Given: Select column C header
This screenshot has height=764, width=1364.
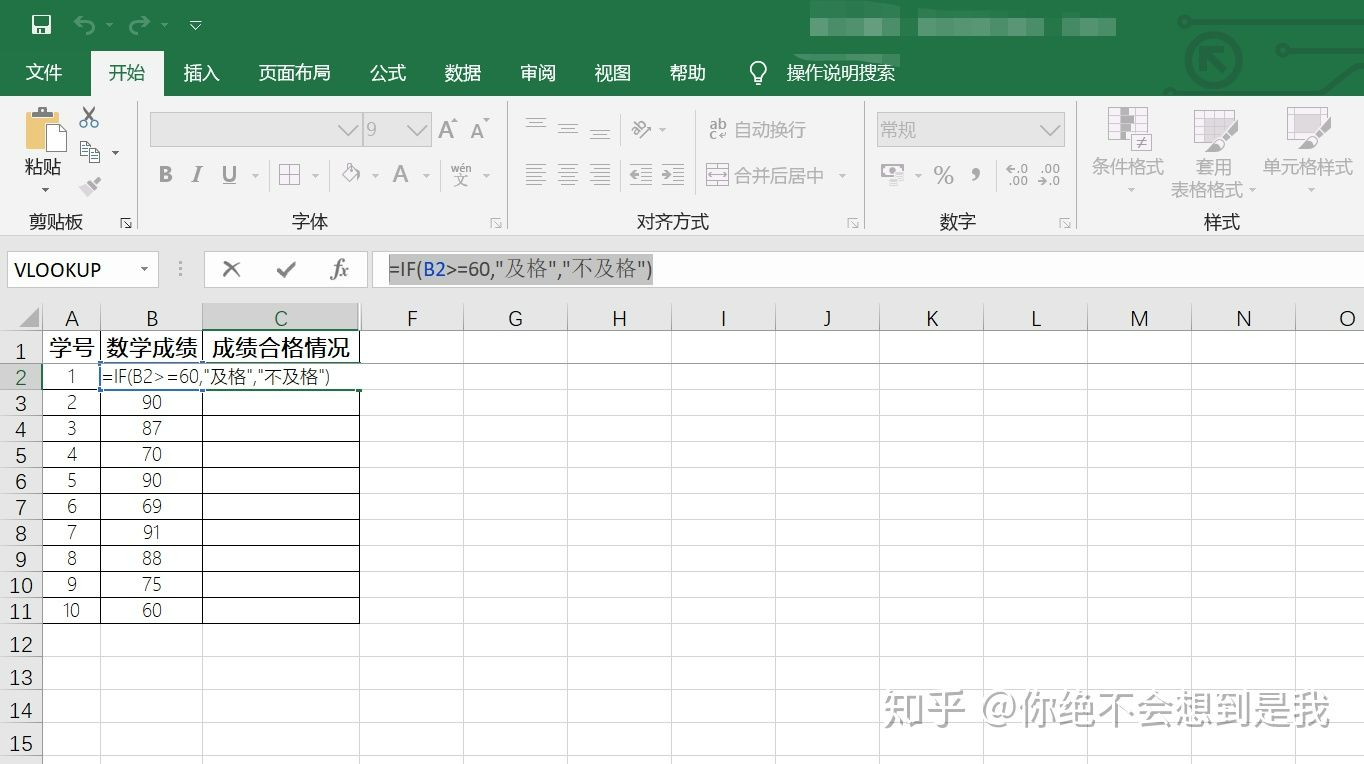Looking at the screenshot, I should 281,318.
